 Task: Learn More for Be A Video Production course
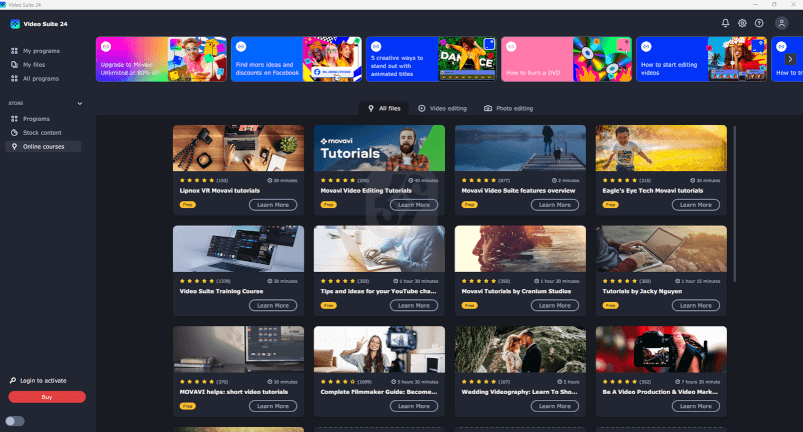695,406
